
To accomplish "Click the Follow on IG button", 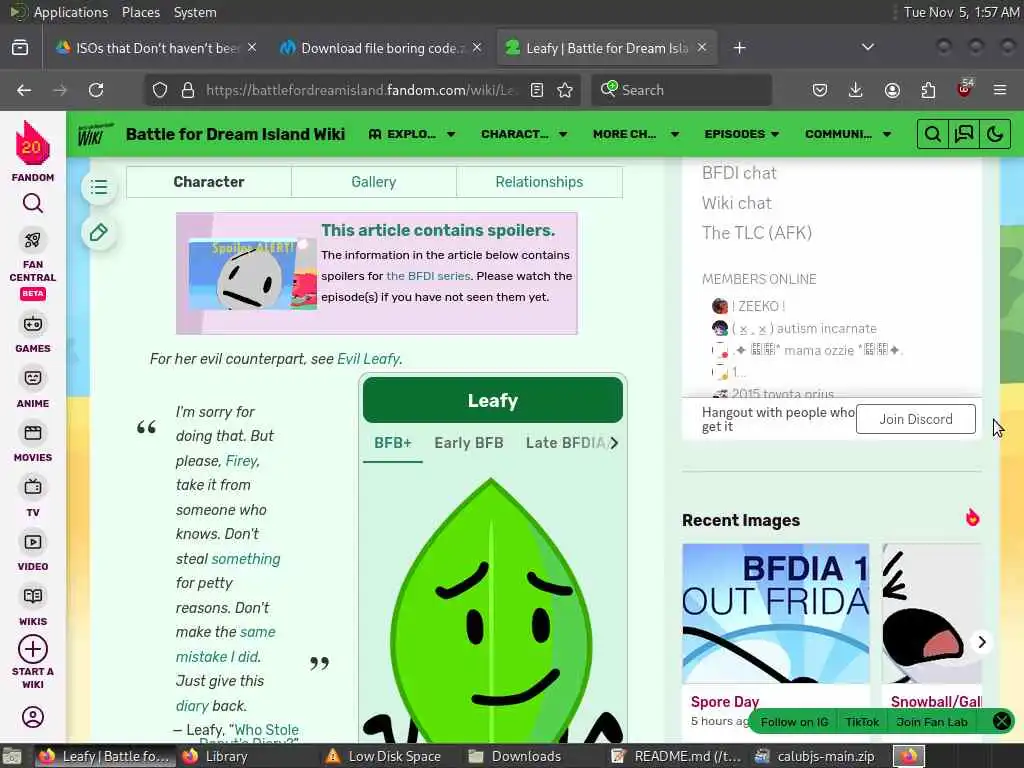I will click(x=794, y=722).
